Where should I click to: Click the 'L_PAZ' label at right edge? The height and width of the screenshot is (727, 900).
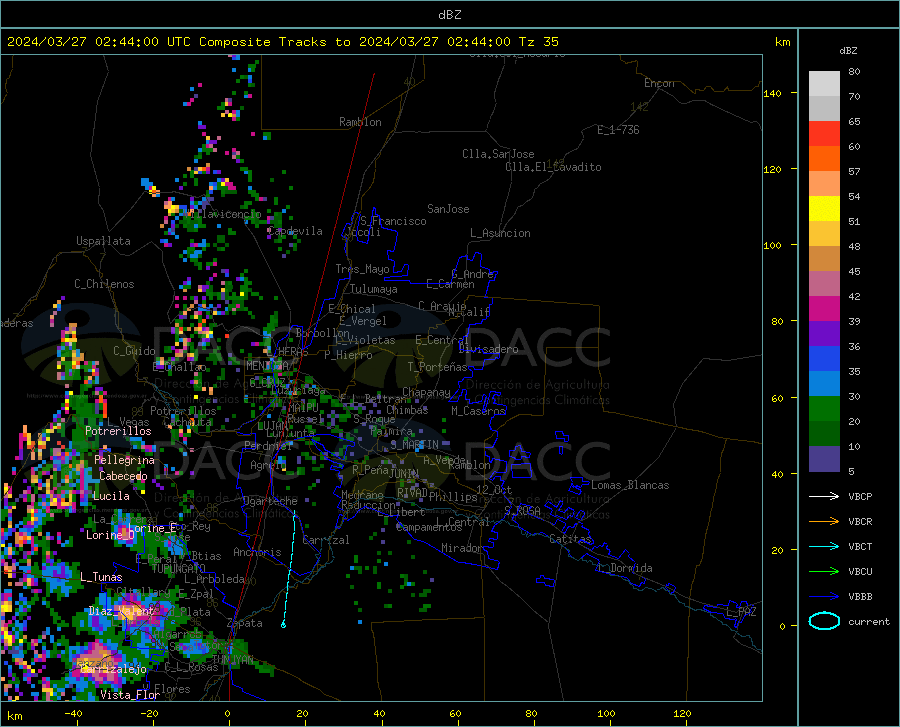coord(741,612)
